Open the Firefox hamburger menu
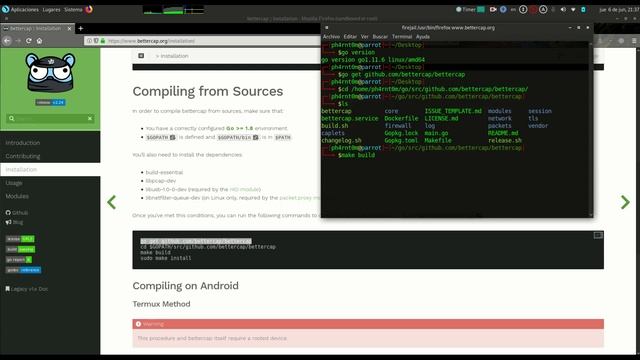The image size is (640, 360). 634,40
